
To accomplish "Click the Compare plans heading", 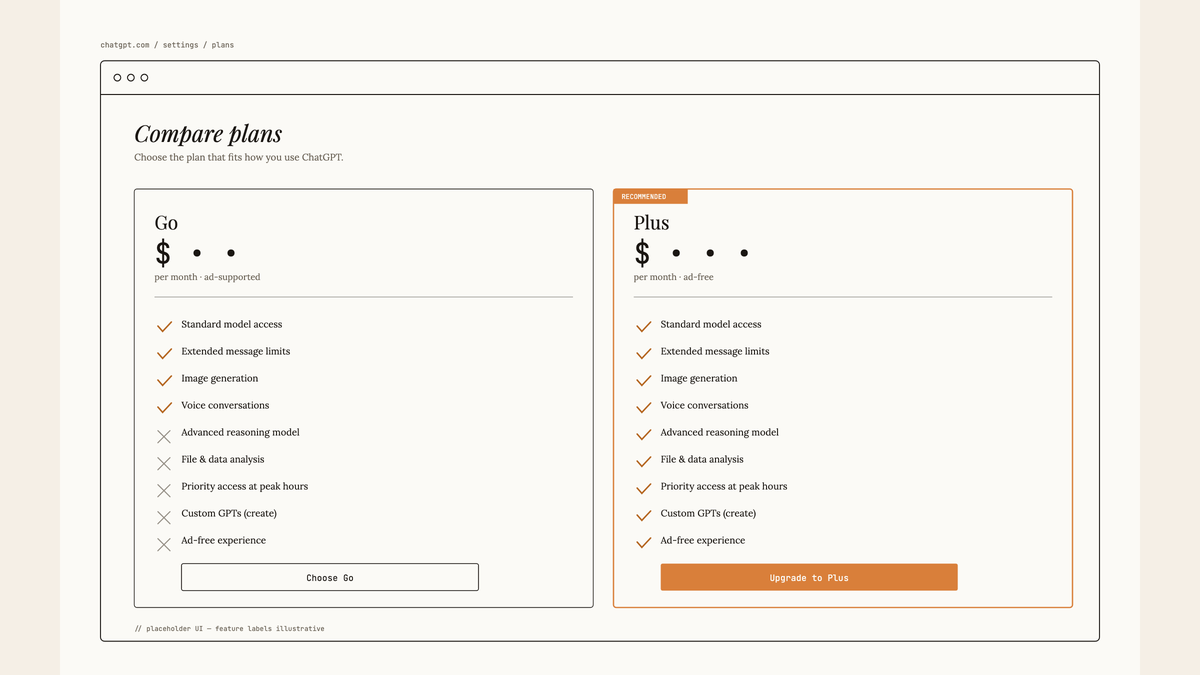I will [208, 134].
